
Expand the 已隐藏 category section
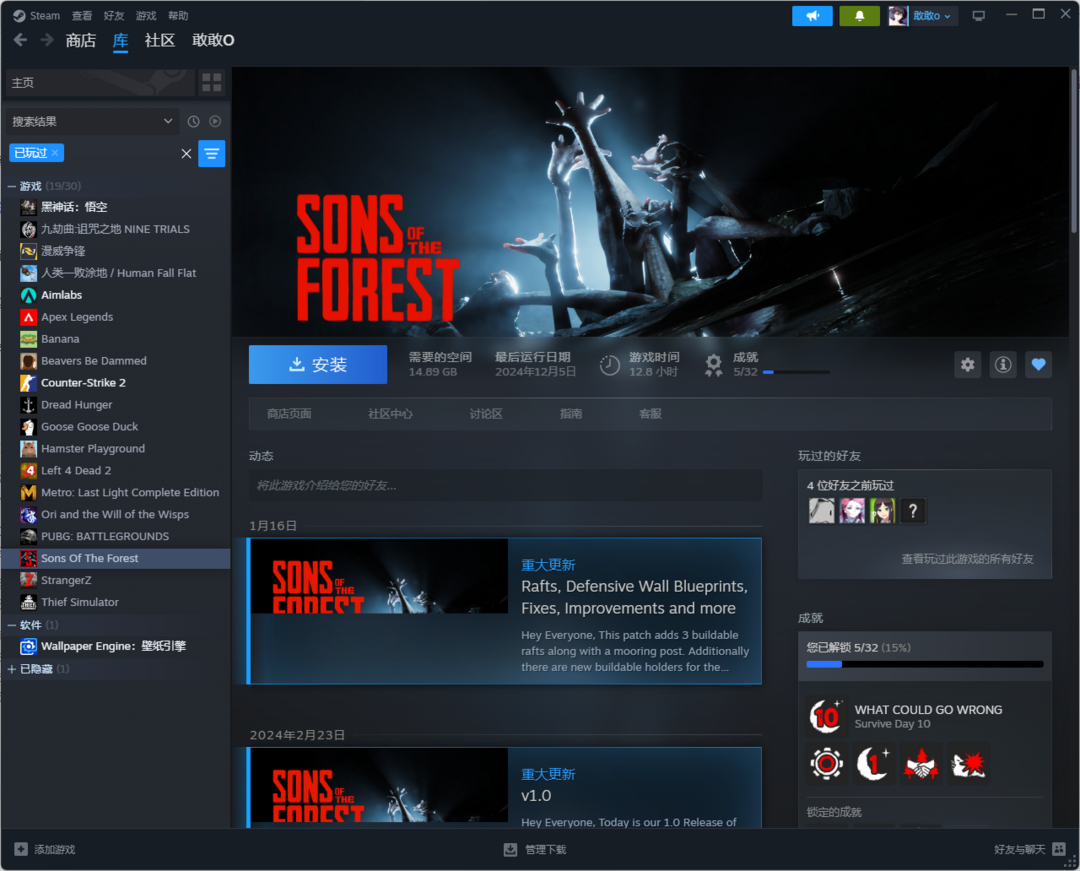[11, 669]
